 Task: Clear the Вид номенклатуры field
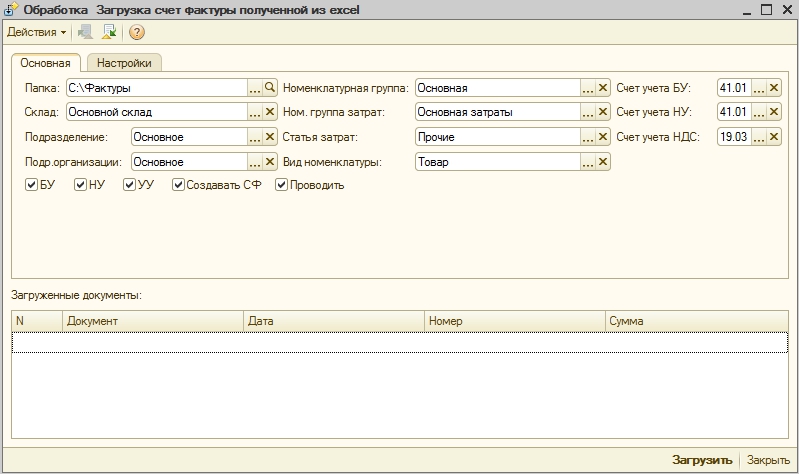[x=603, y=160]
